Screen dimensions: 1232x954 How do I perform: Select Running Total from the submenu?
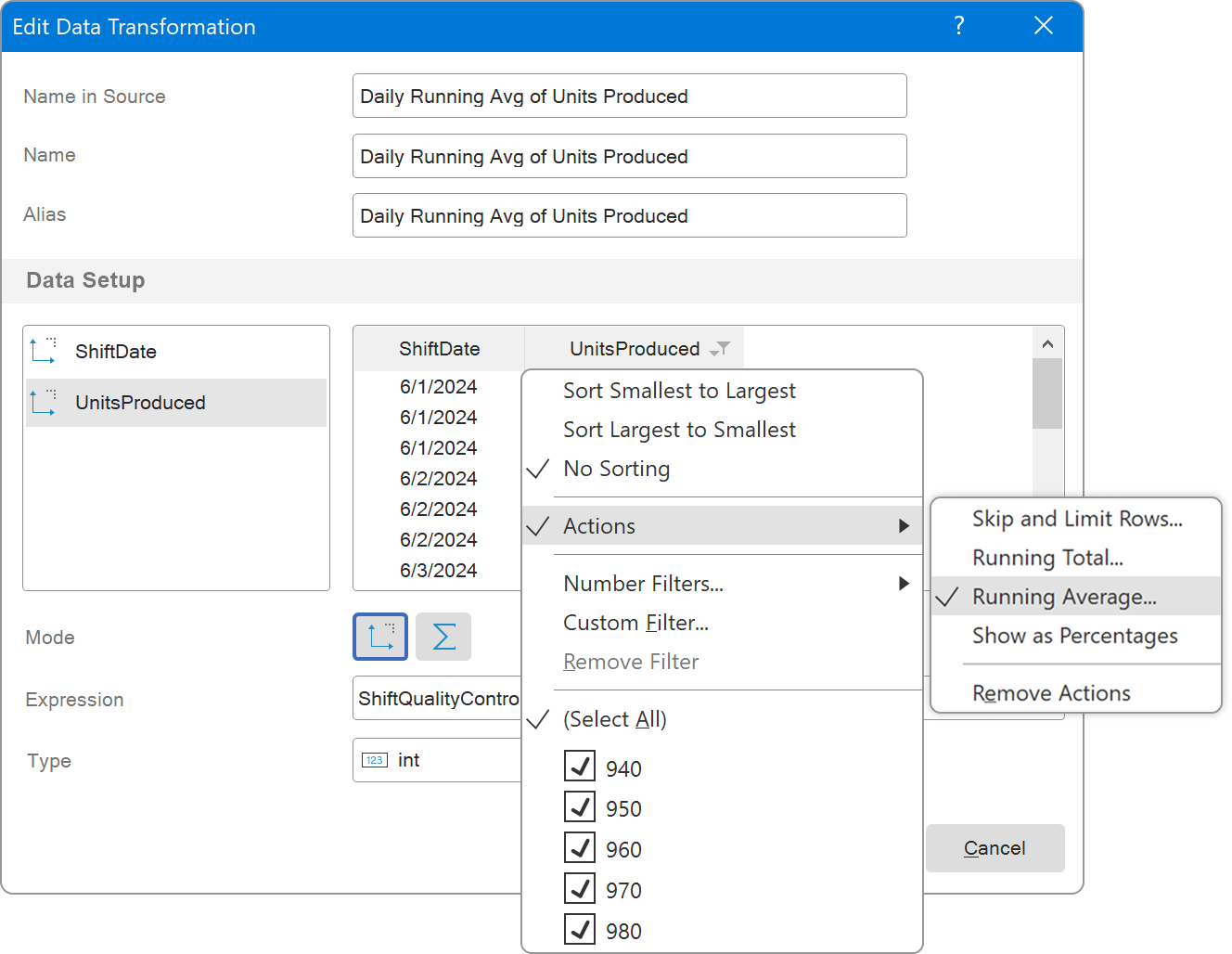(x=1047, y=558)
